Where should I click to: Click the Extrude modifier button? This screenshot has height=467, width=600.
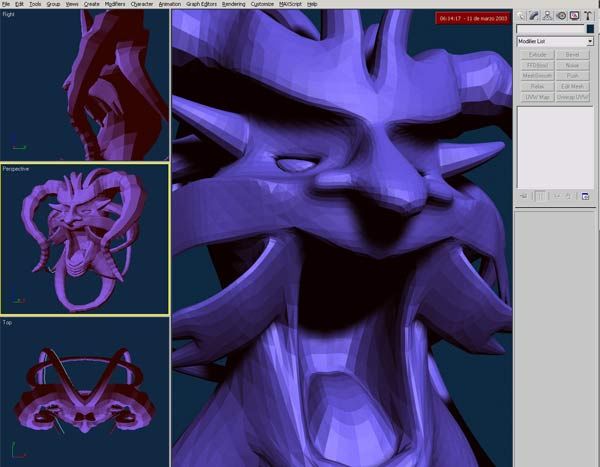(537, 55)
